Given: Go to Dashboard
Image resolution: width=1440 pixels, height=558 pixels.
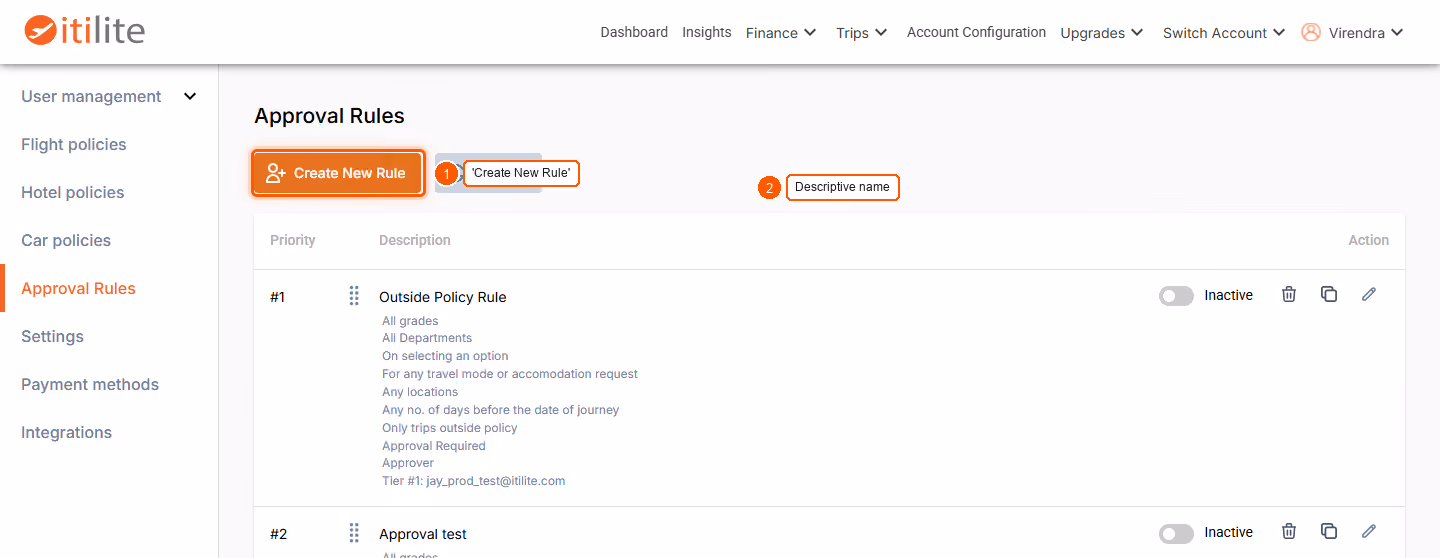Looking at the screenshot, I should (634, 32).
